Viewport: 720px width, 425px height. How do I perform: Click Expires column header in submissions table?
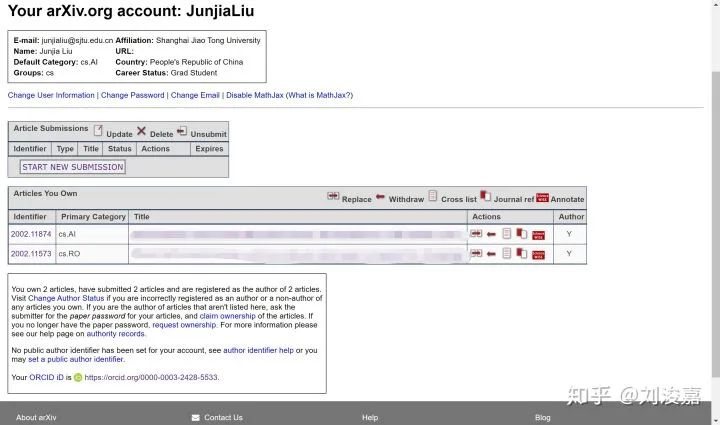tap(209, 149)
